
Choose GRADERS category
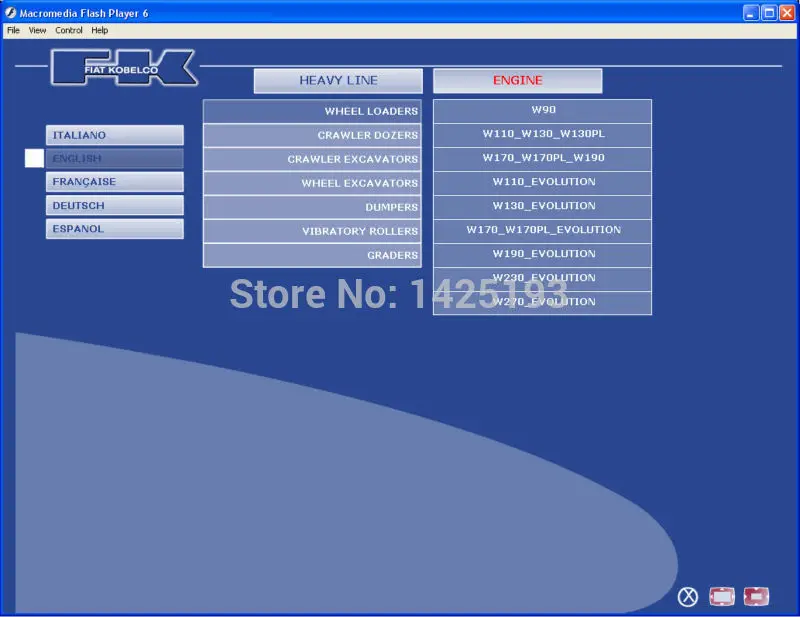(312, 255)
